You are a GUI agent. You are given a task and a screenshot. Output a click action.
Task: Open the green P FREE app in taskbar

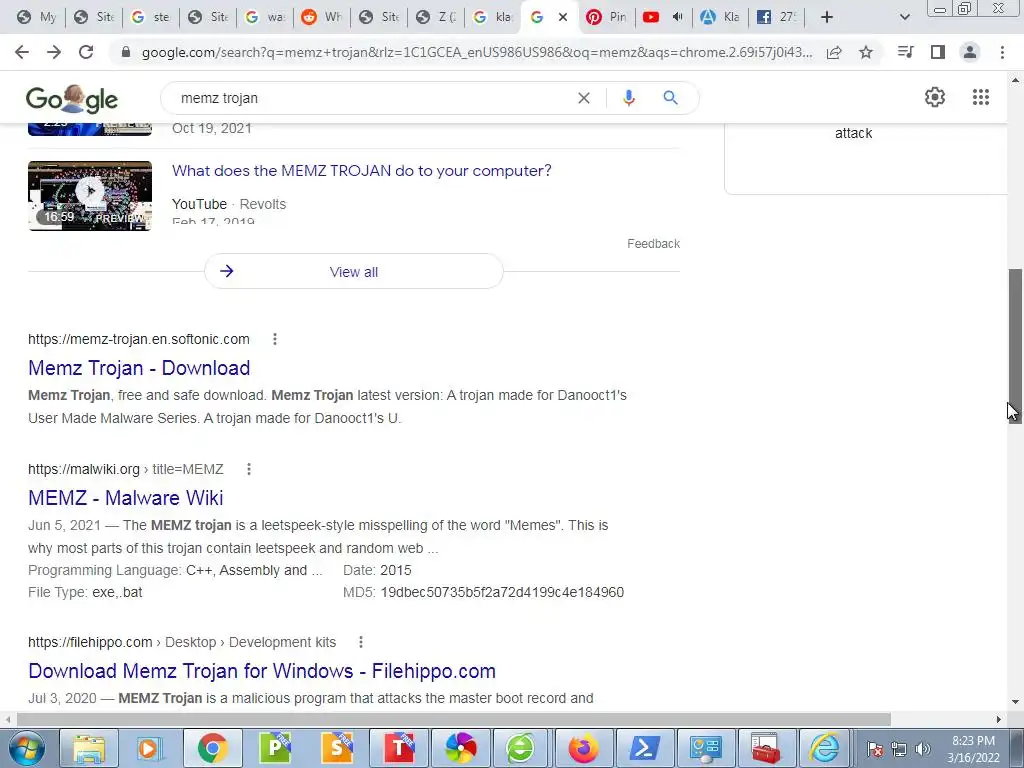click(x=274, y=748)
